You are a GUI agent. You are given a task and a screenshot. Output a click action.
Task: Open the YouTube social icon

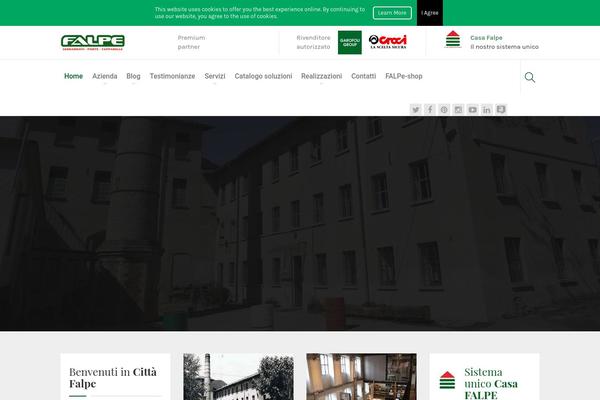[473, 110]
